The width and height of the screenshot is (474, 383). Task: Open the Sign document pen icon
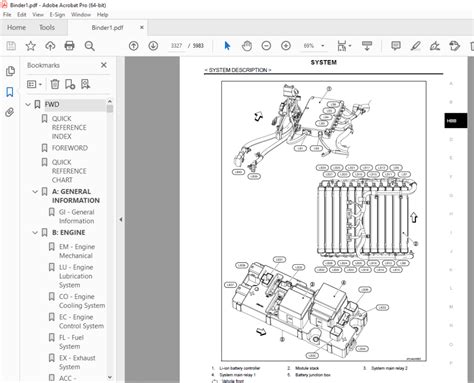[x=435, y=46]
